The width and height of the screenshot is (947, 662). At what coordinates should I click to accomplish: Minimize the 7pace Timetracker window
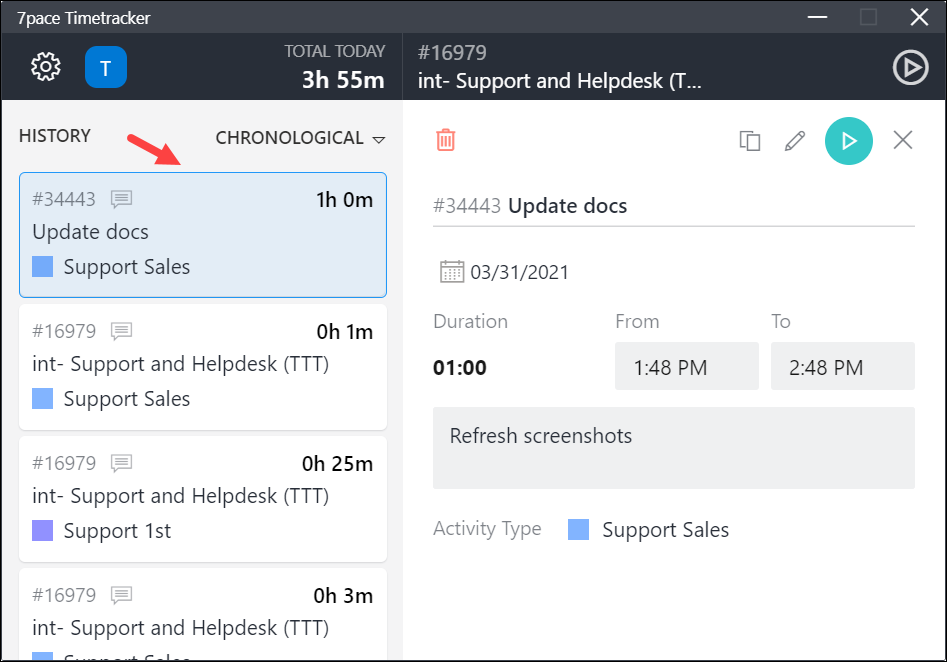tap(817, 17)
